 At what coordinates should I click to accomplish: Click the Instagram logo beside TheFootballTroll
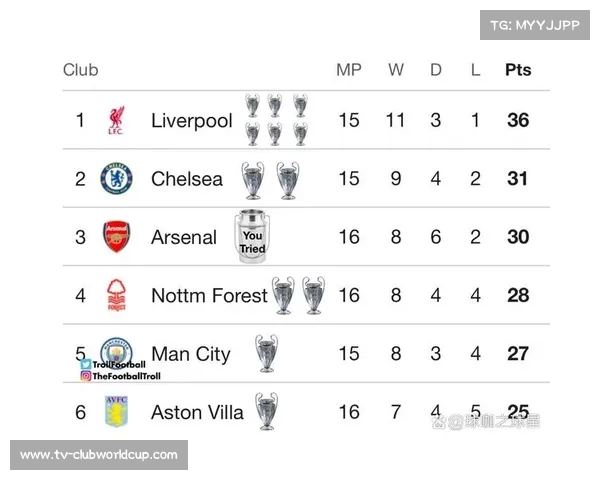86,376
